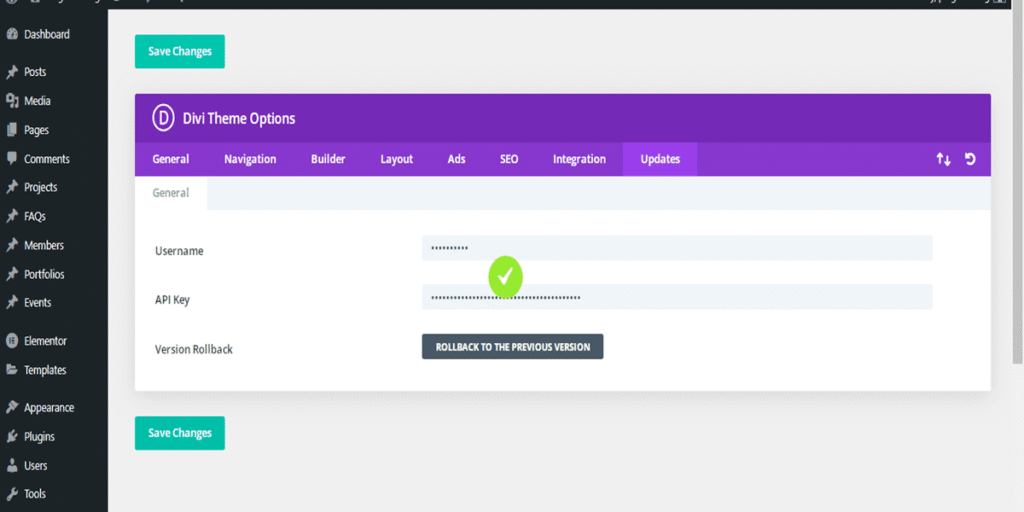
Task: Go to Users in the sidebar
Action: 35,466
